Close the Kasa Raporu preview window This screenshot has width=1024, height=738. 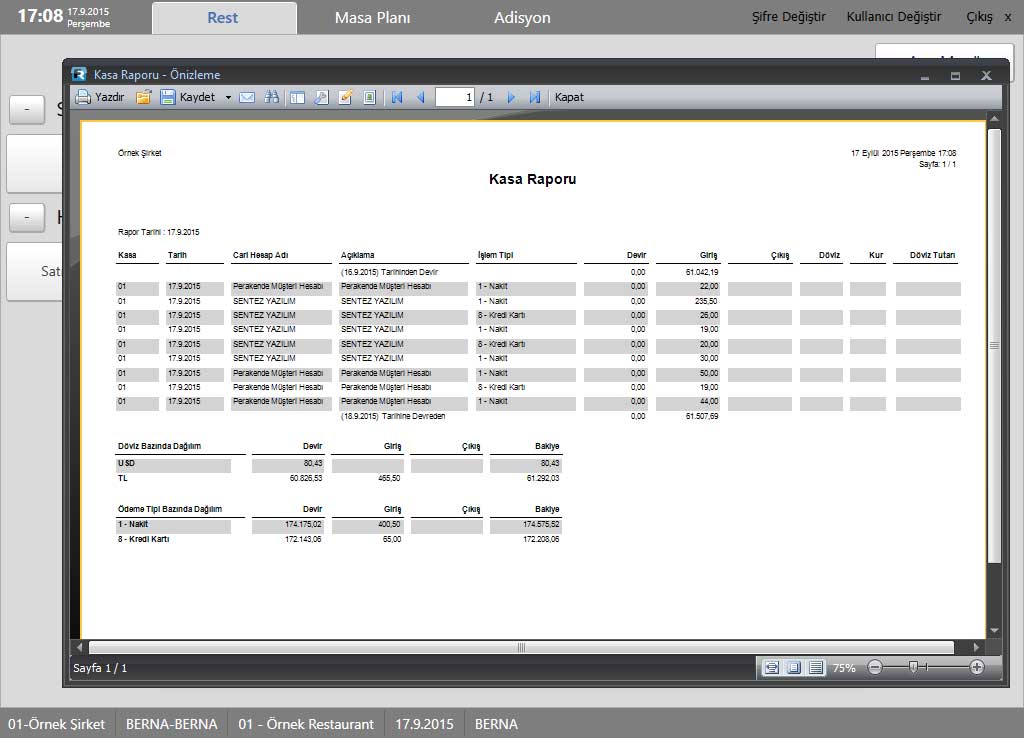click(986, 76)
